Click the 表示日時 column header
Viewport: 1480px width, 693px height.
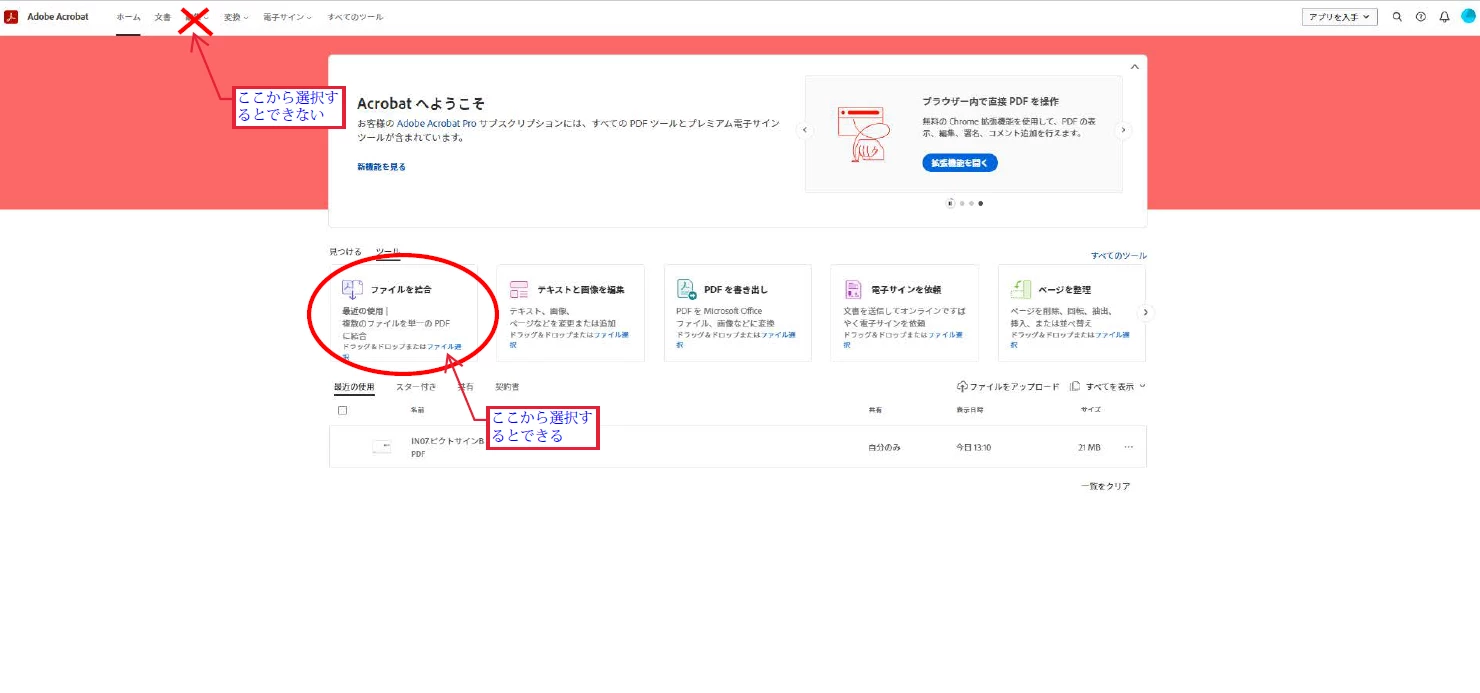pyautogui.click(x=969, y=411)
